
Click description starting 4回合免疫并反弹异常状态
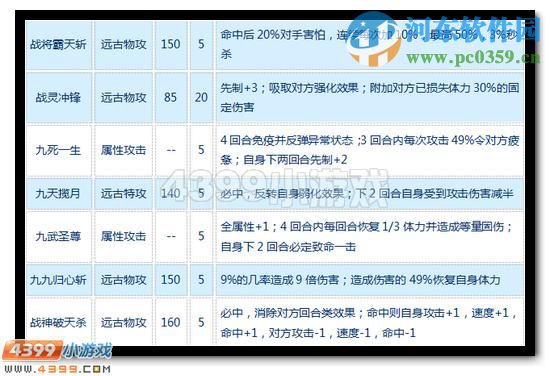point(370,150)
